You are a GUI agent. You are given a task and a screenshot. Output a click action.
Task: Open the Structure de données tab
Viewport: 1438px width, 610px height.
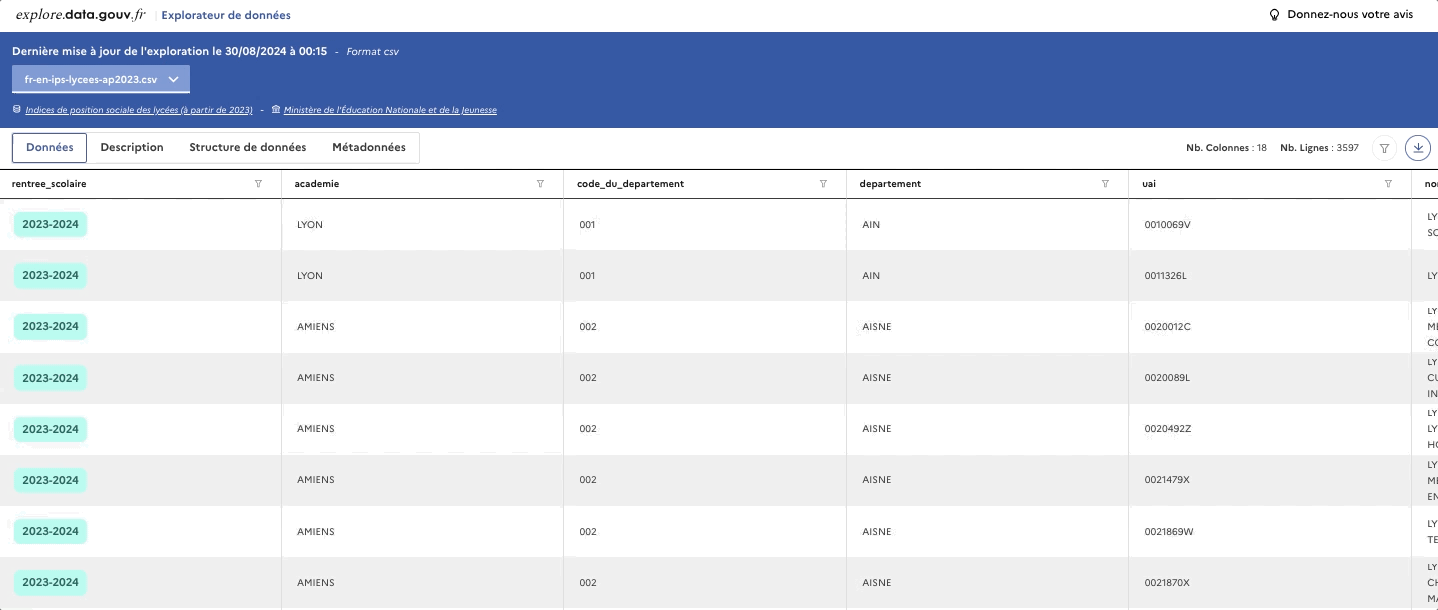coord(248,147)
